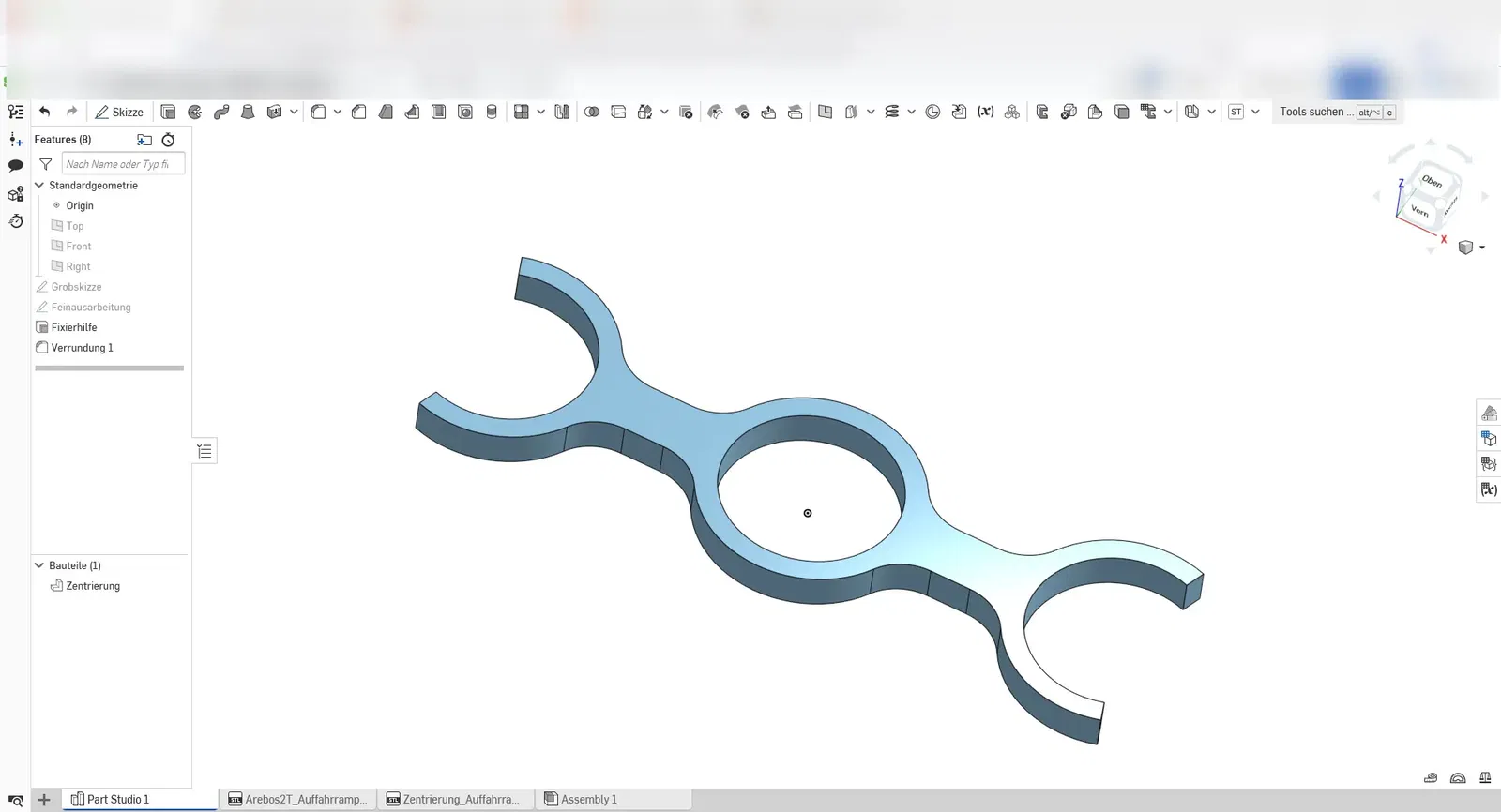Click the feature filter input field
Image resolution: width=1501 pixels, height=812 pixels.
pos(123,164)
